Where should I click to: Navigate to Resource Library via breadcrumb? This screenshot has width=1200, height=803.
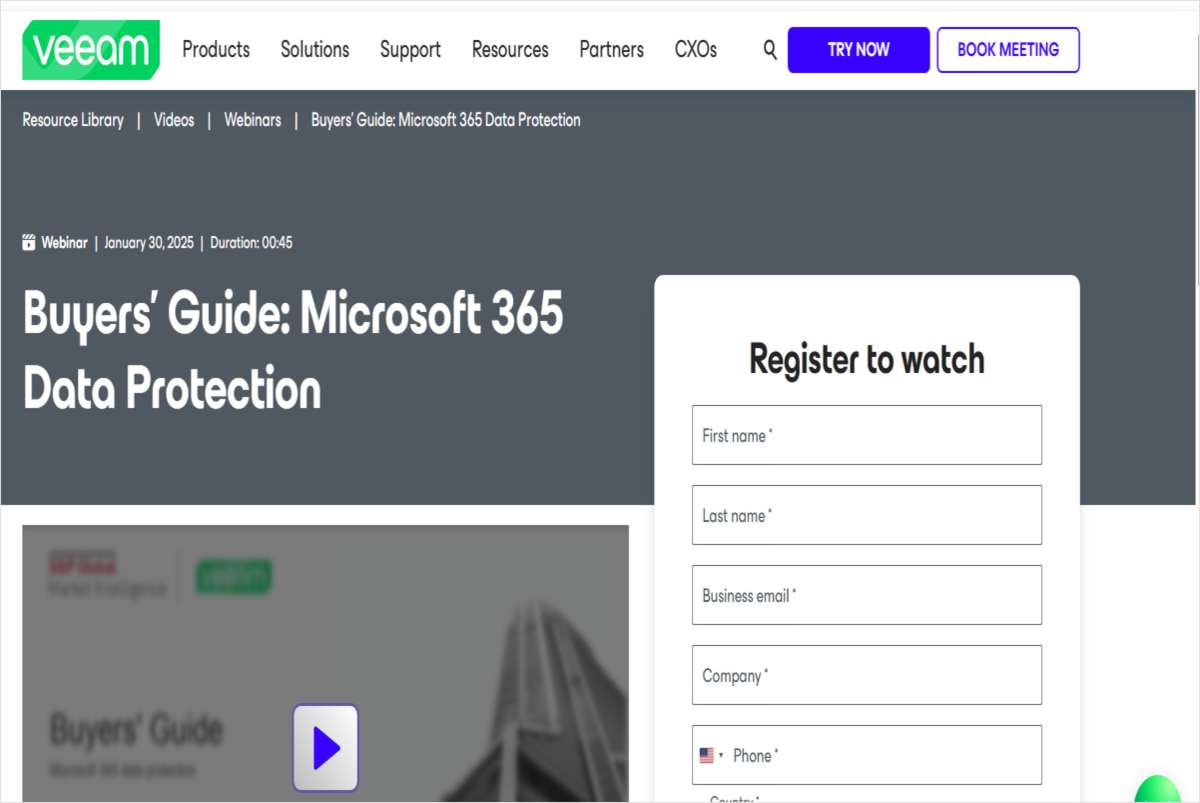click(x=72, y=120)
